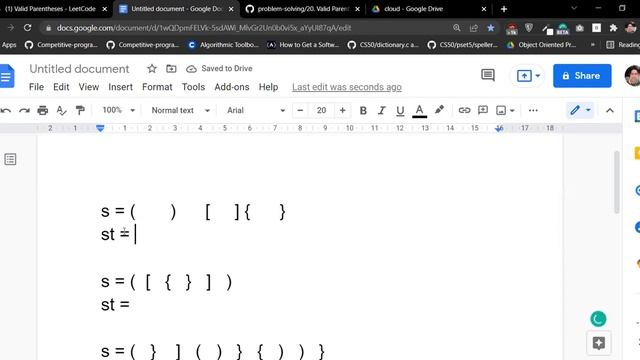The image size is (640, 360).
Task: Open the text color picker
Action: pyautogui.click(x=419, y=111)
